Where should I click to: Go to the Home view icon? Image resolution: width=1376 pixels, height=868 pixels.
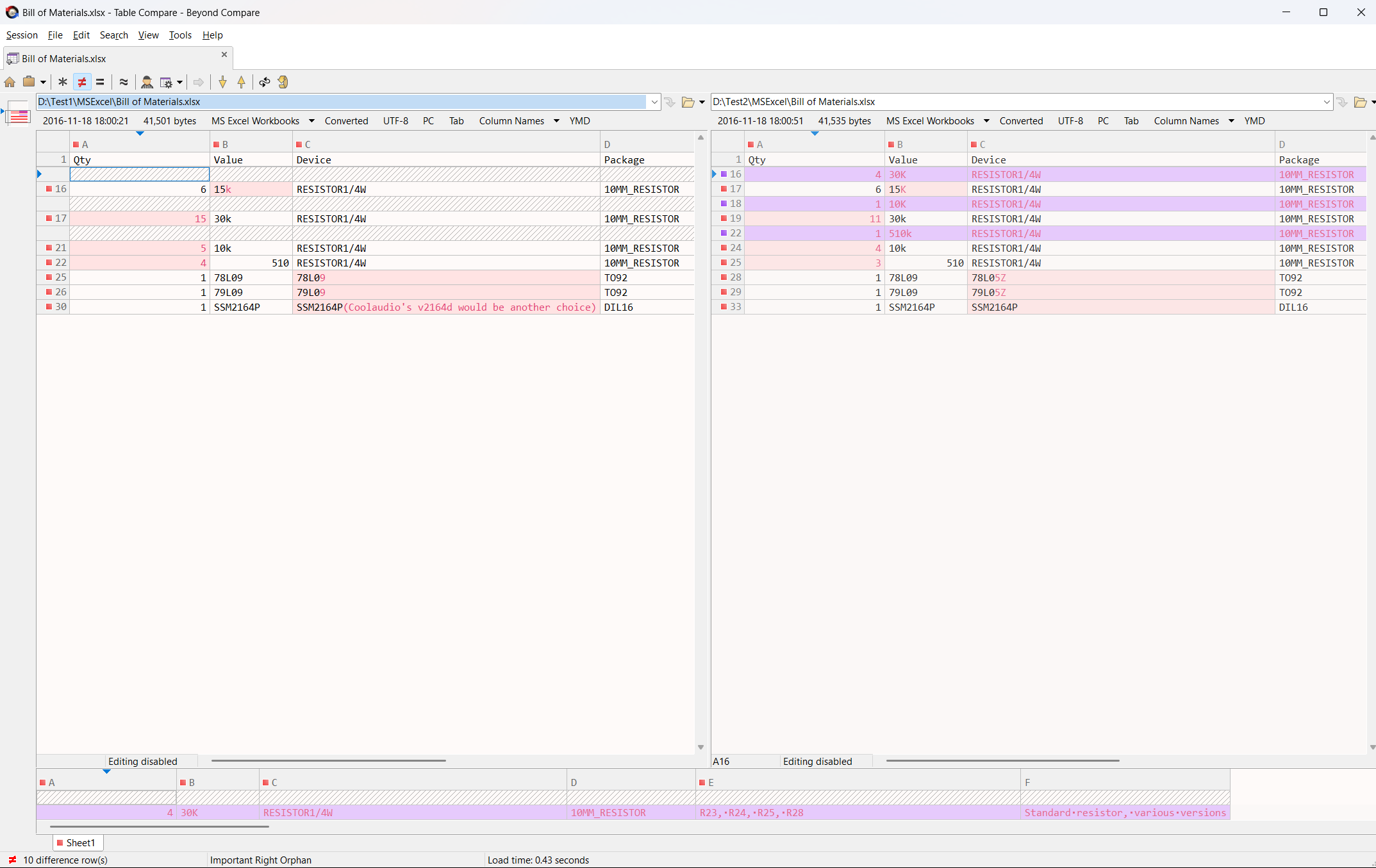click(10, 82)
